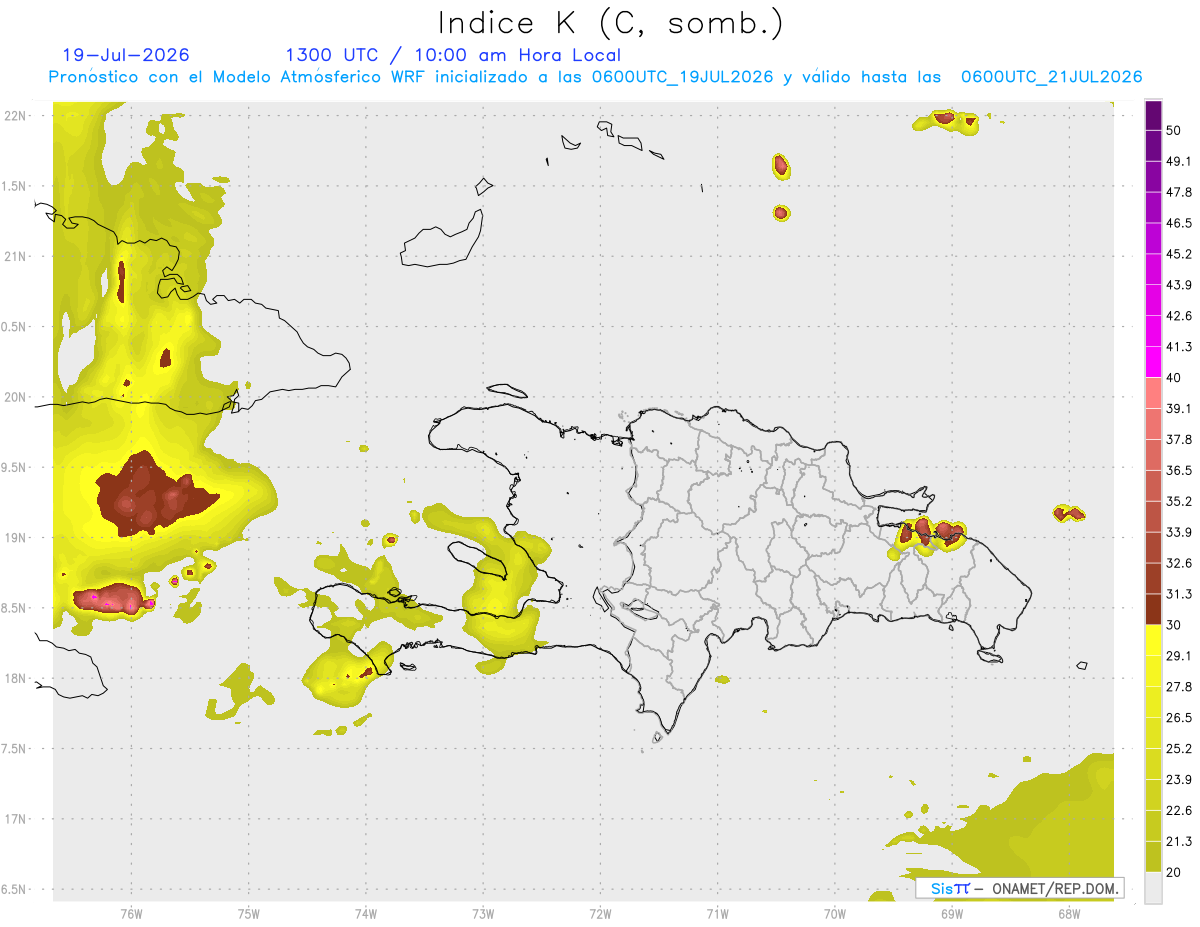Click the "42.6" color bar value
Screen dimensions: 1200x927
1179,316
